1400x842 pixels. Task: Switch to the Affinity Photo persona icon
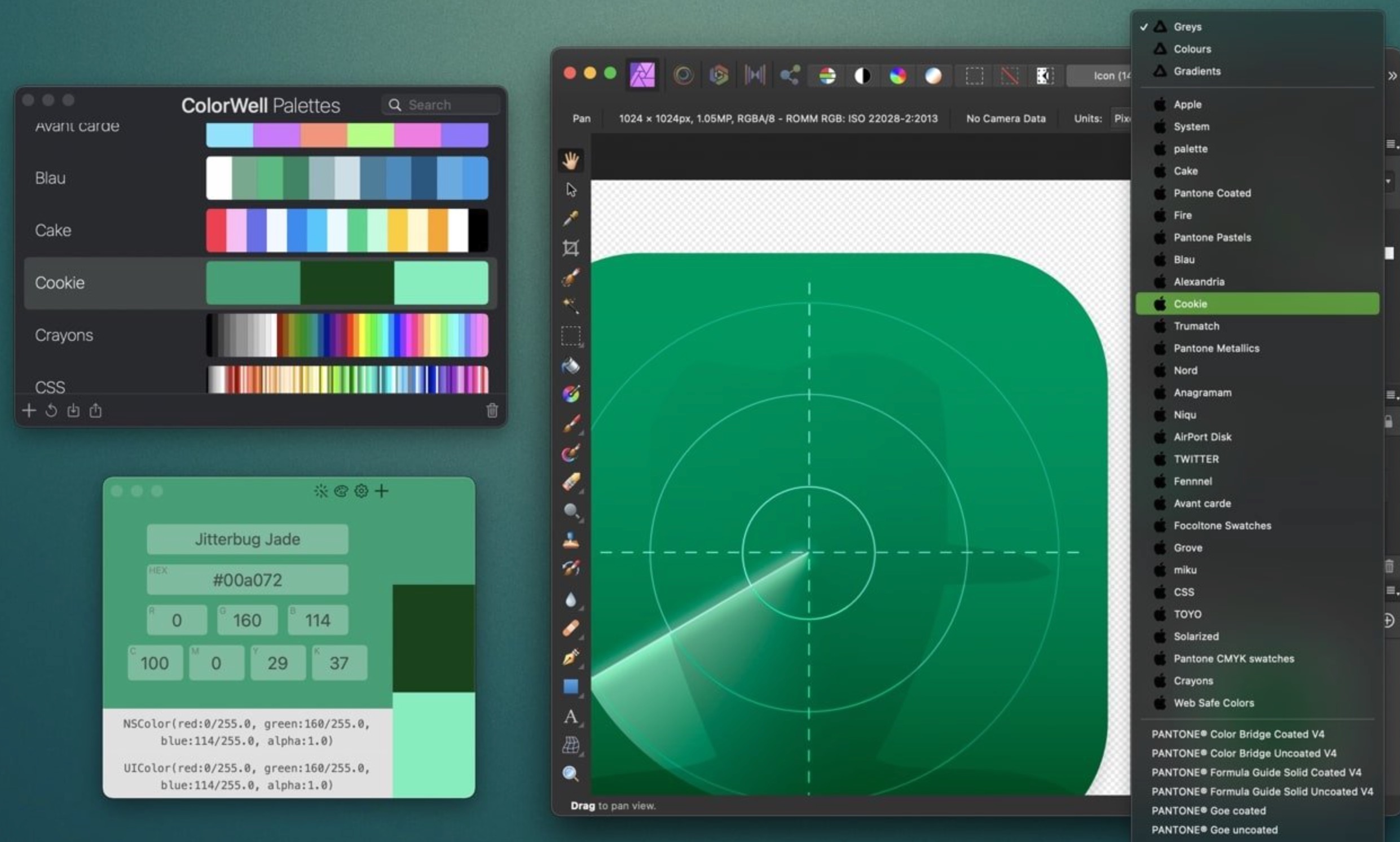click(642, 75)
